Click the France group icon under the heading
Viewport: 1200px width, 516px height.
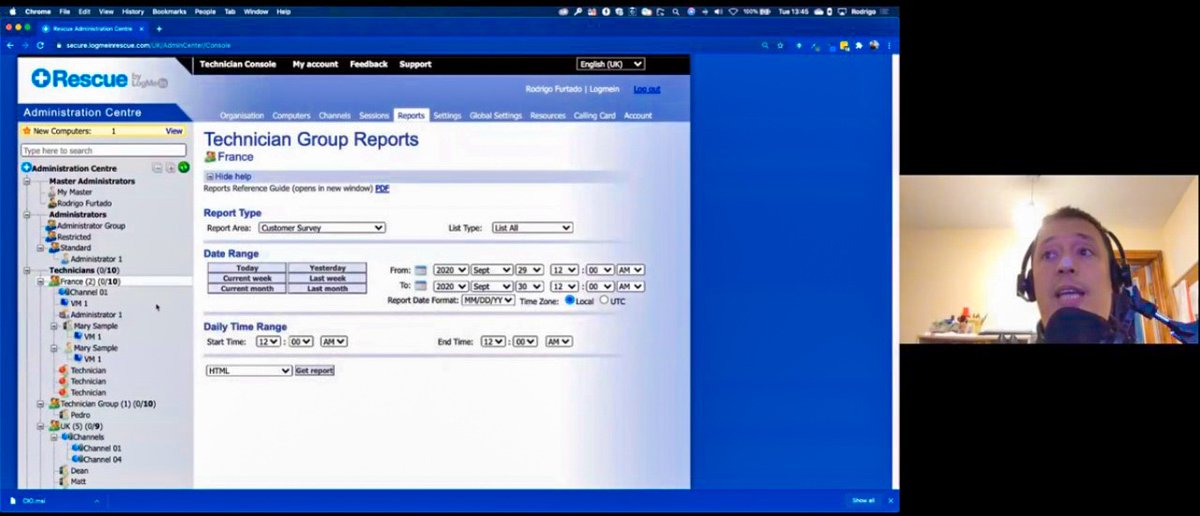point(210,157)
